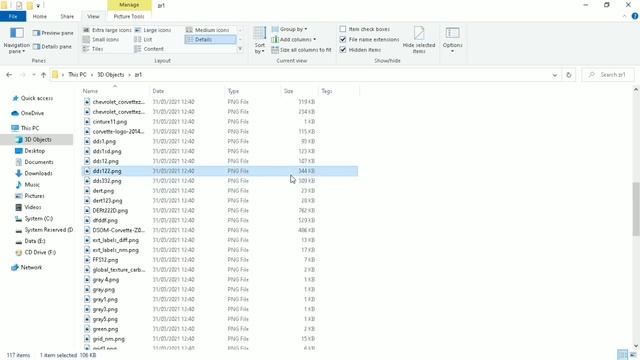Open Desktop in navigation pane
The image size is (640, 360).
[x=31, y=151]
